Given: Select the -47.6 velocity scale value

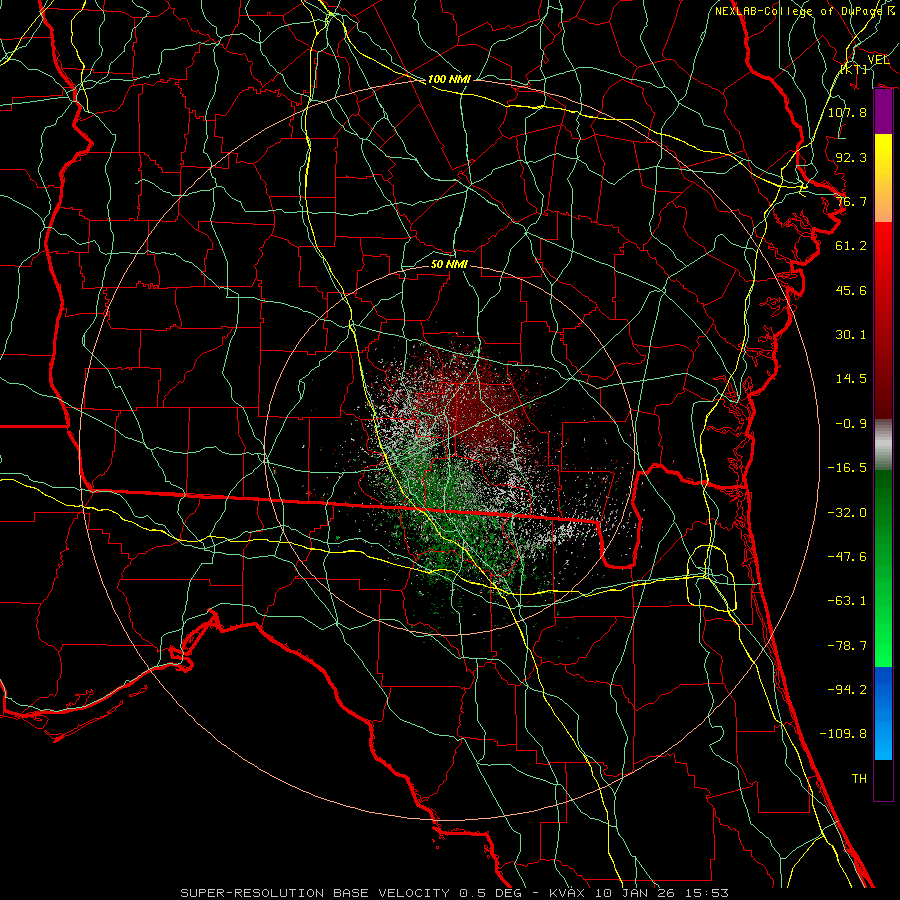Looking at the screenshot, I should pos(847,557).
